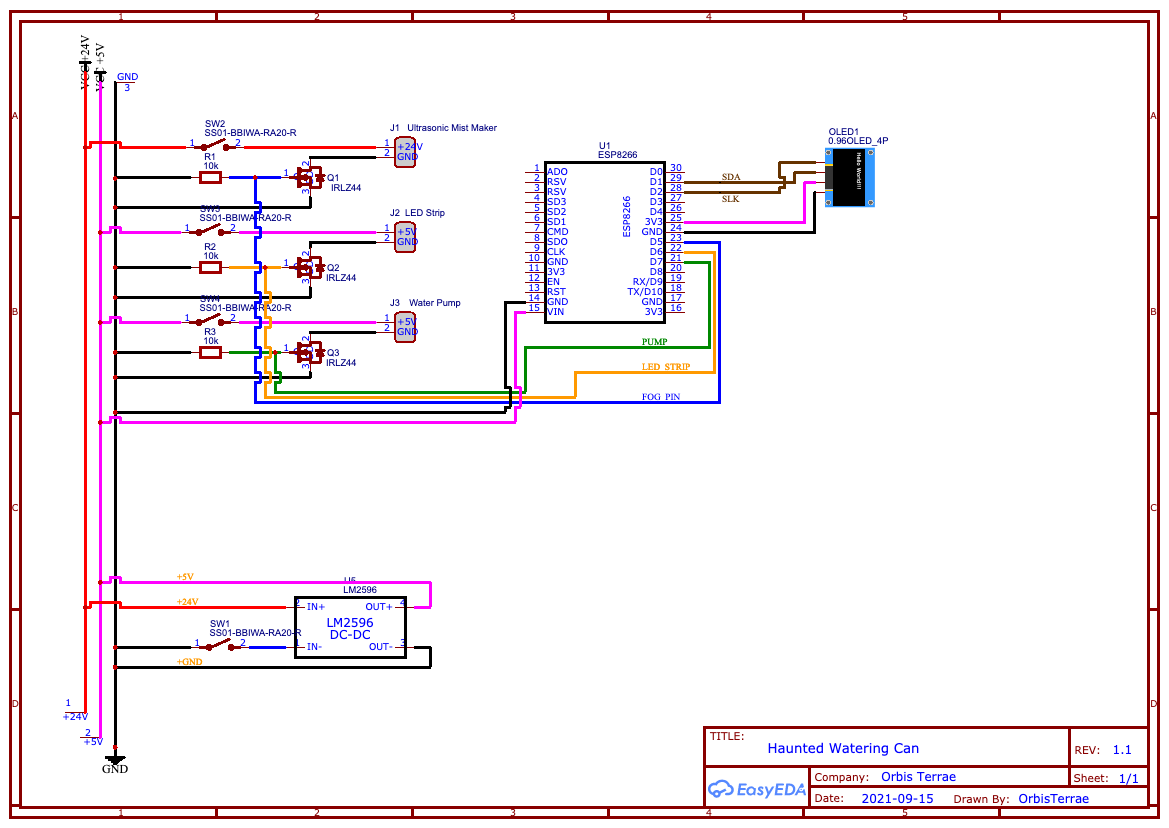This screenshot has width=1169, height=828.
Task: Click the J2 LED Strip connector
Action: 403,237
